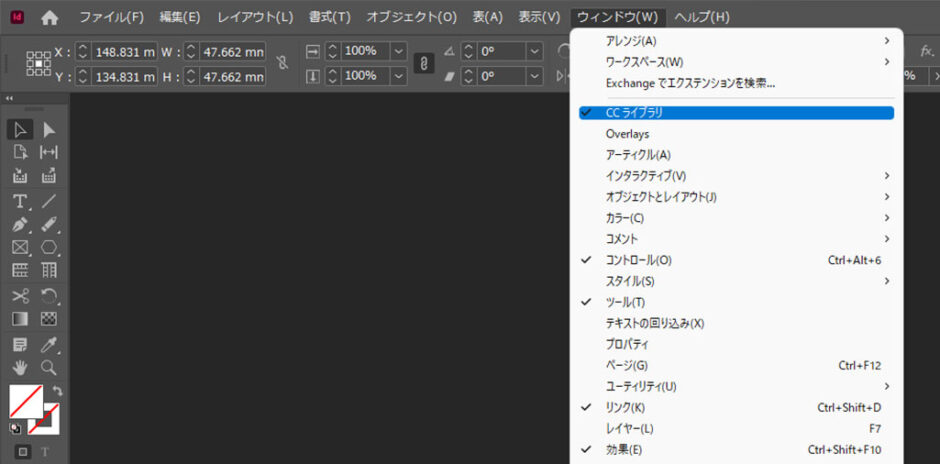This screenshot has width=940, height=464.
Task: Click the Home icon
Action: point(50,18)
